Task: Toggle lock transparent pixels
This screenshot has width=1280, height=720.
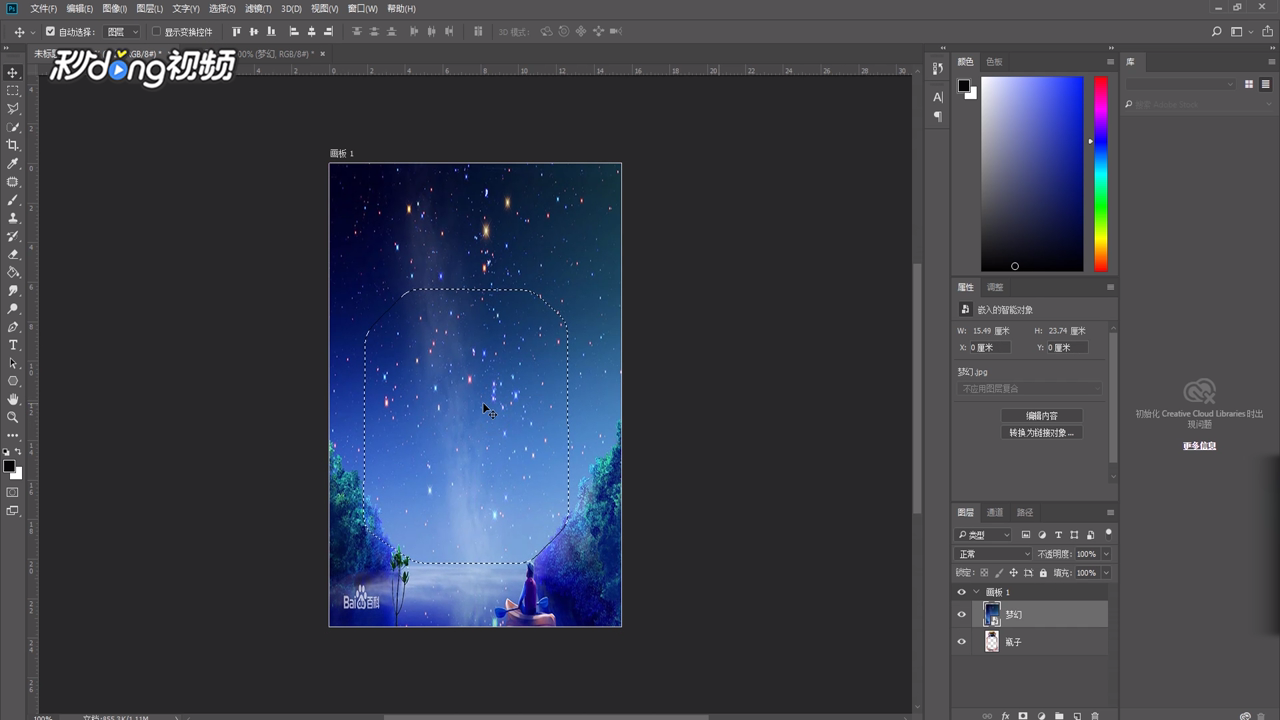Action: pos(984,573)
